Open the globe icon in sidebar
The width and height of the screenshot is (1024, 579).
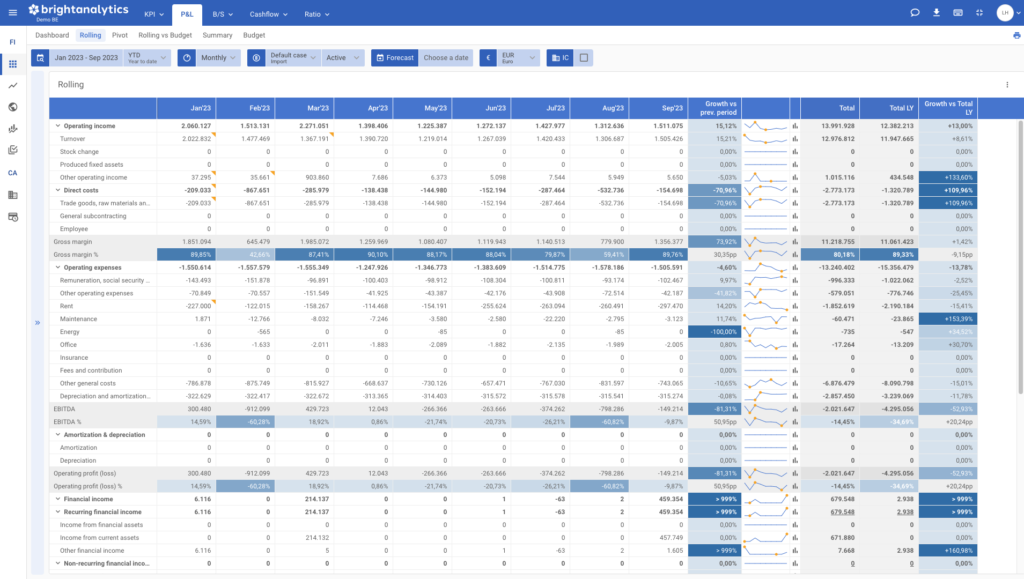12,107
